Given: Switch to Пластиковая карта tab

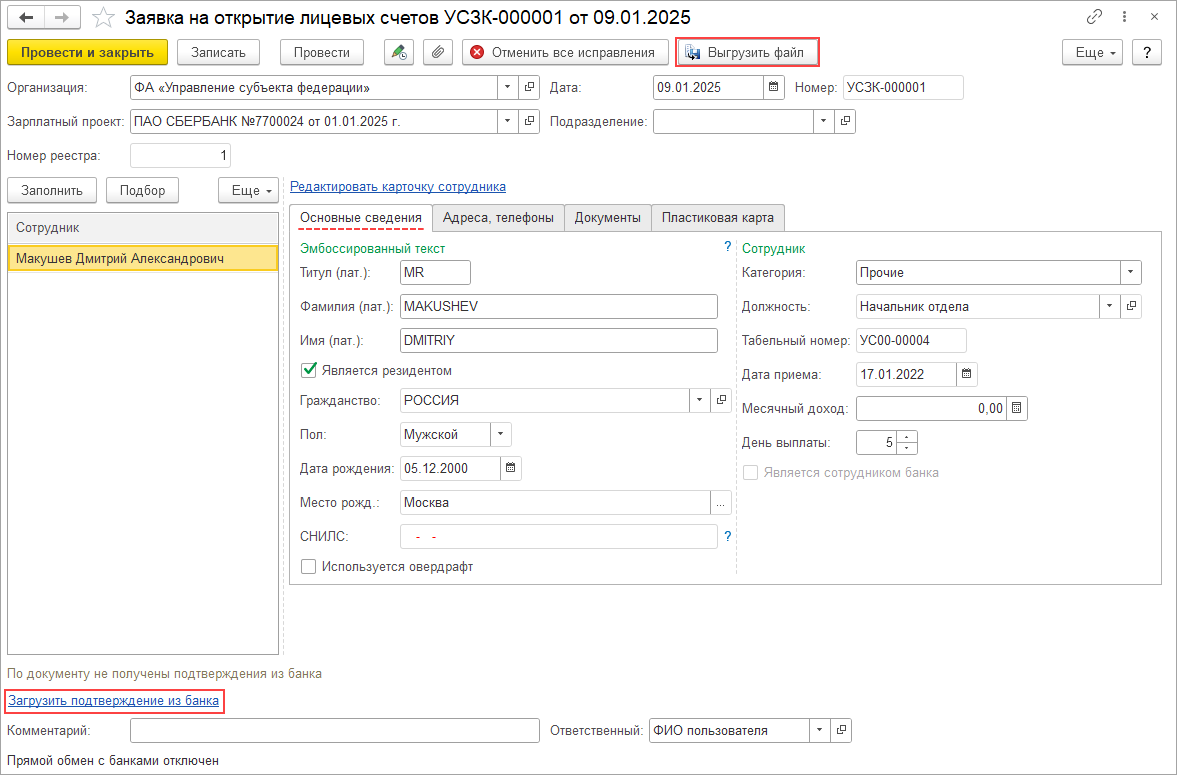Looking at the screenshot, I should [718, 218].
